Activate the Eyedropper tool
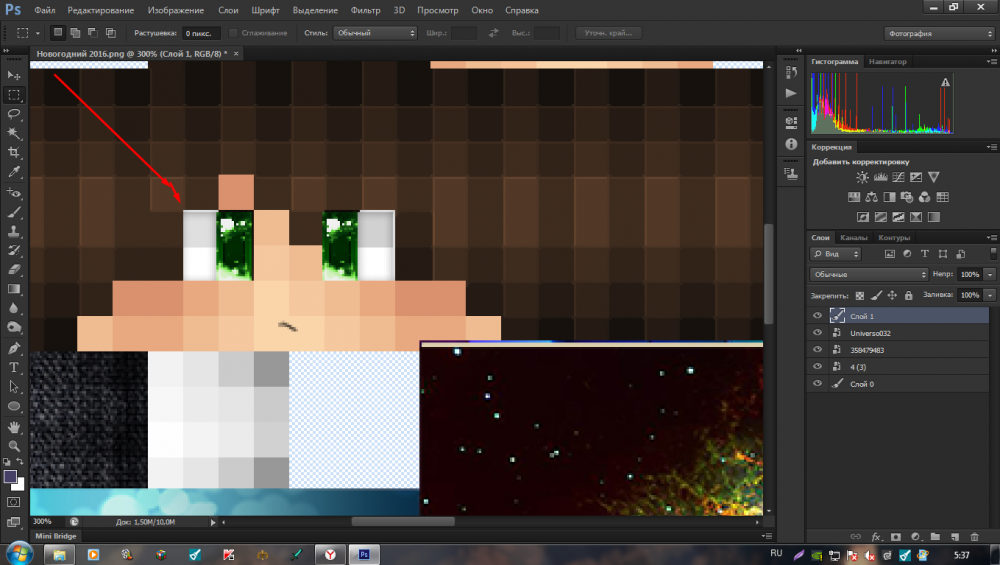 (14, 172)
